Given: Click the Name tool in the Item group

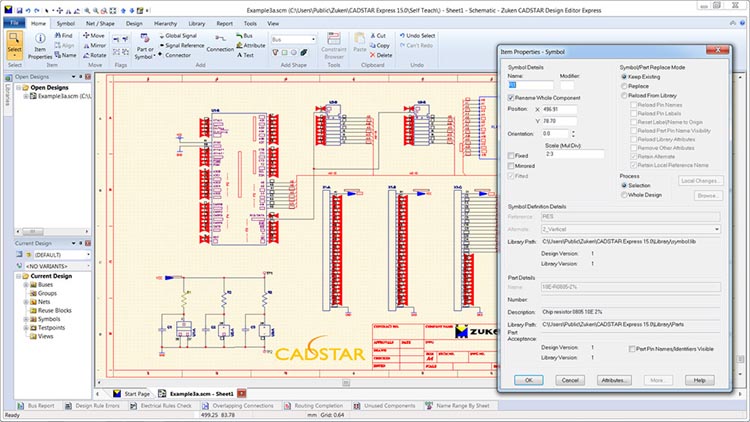Looking at the screenshot, I should [x=65, y=55].
